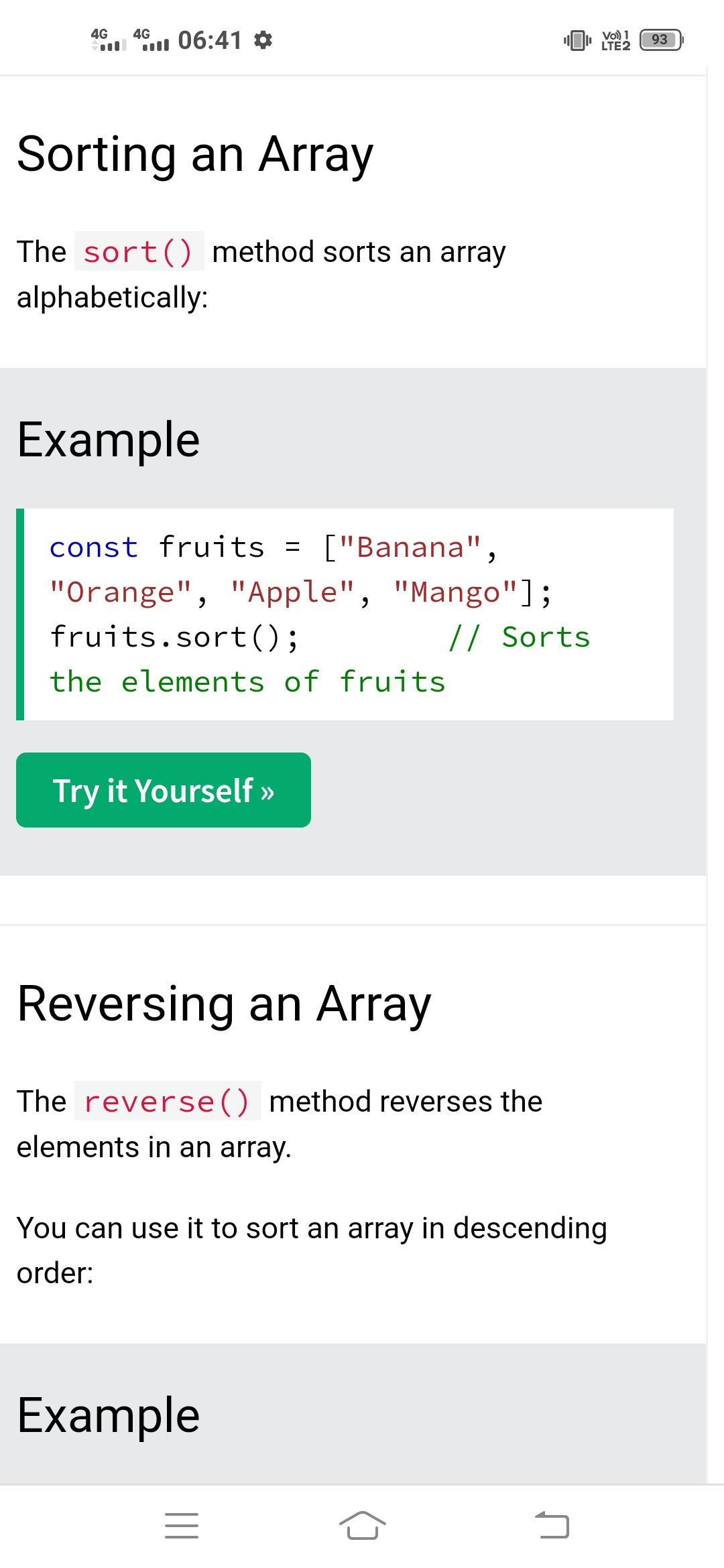Tap the Try it Yourself button
Screen dimensions: 724x1568
point(164,790)
